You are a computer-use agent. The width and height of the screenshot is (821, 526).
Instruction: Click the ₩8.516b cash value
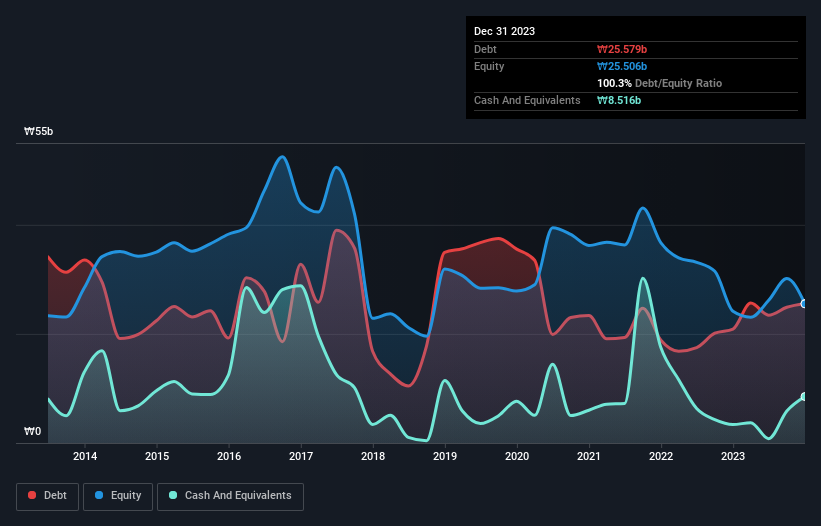619,100
